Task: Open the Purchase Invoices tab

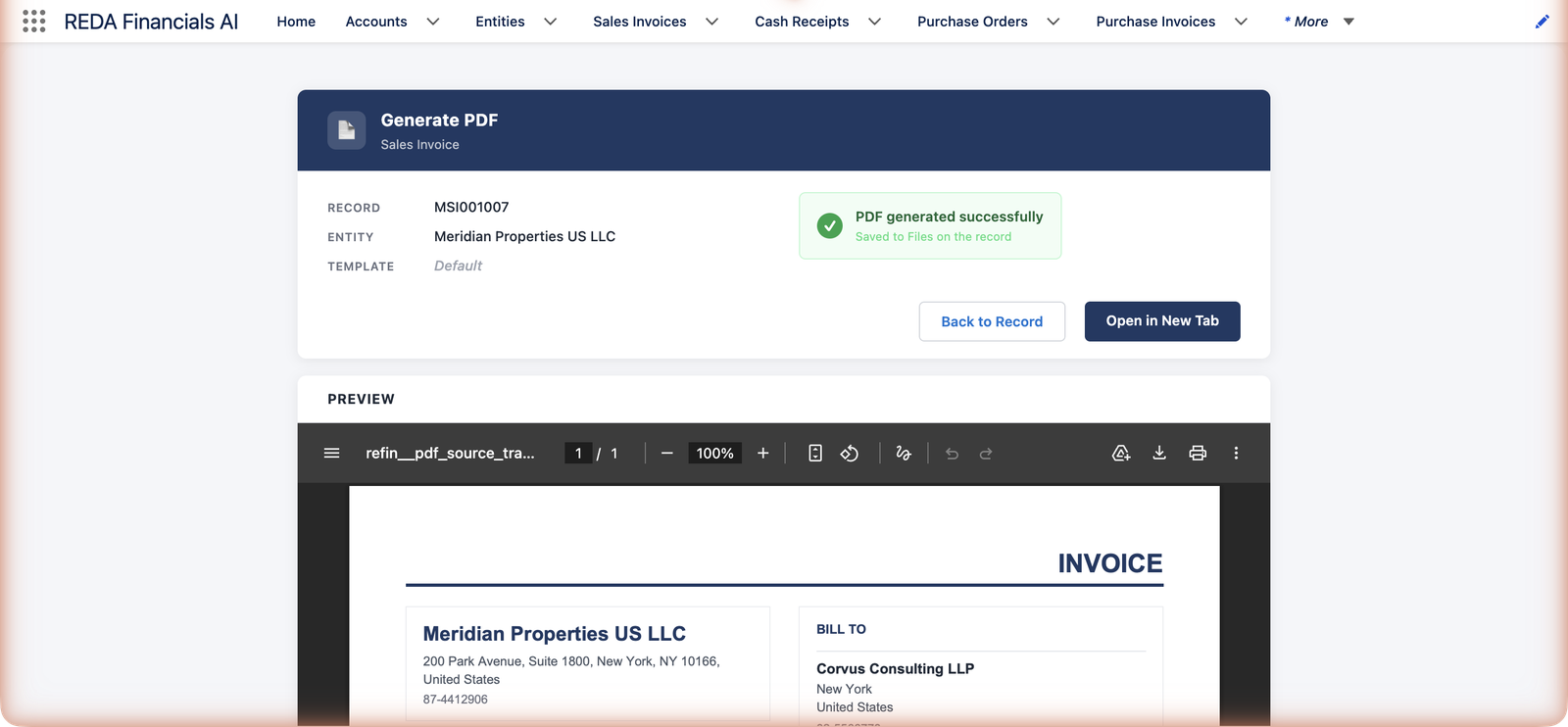Action: pyautogui.click(x=1155, y=22)
